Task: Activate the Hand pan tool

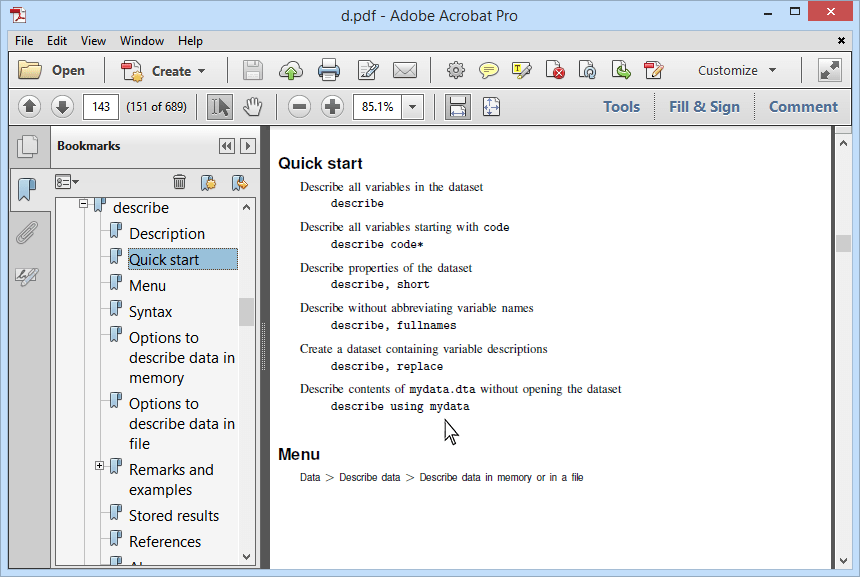Action: (x=252, y=106)
